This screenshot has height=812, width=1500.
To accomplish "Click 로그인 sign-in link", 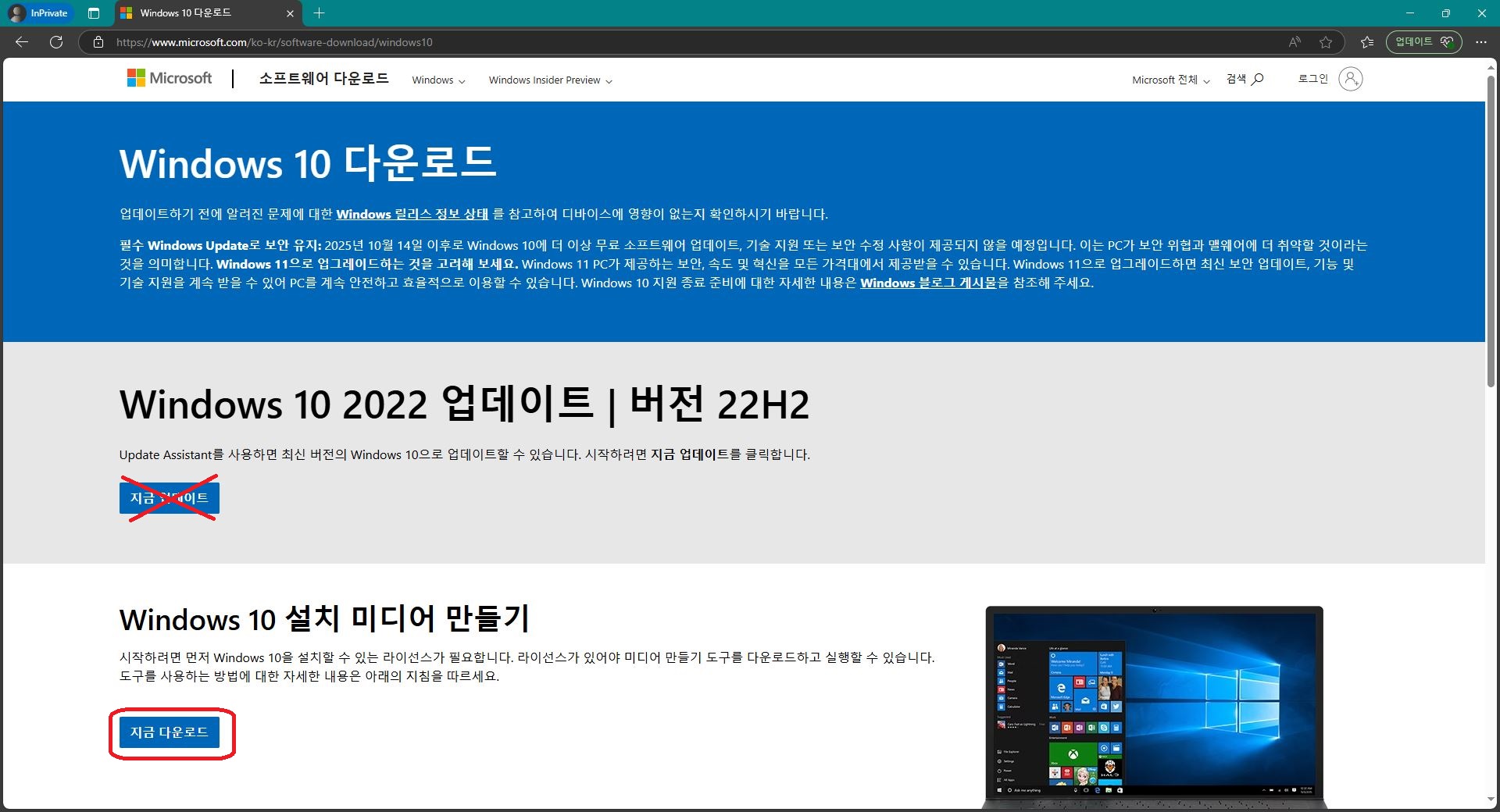I will pos(1312,79).
